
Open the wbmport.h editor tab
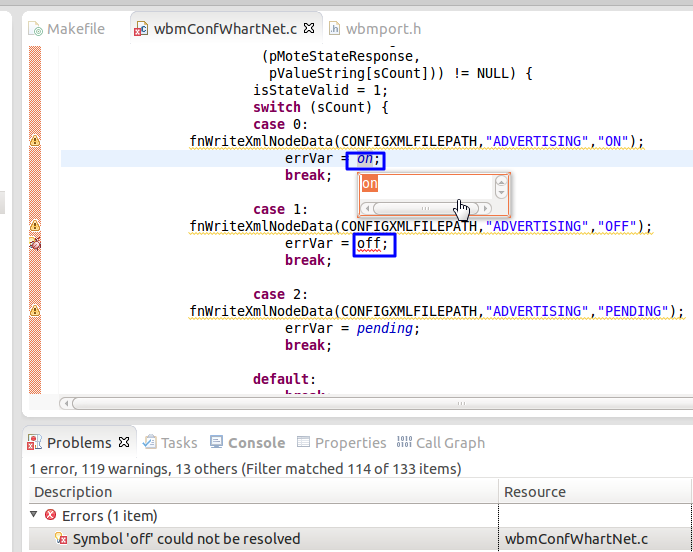tap(375, 29)
